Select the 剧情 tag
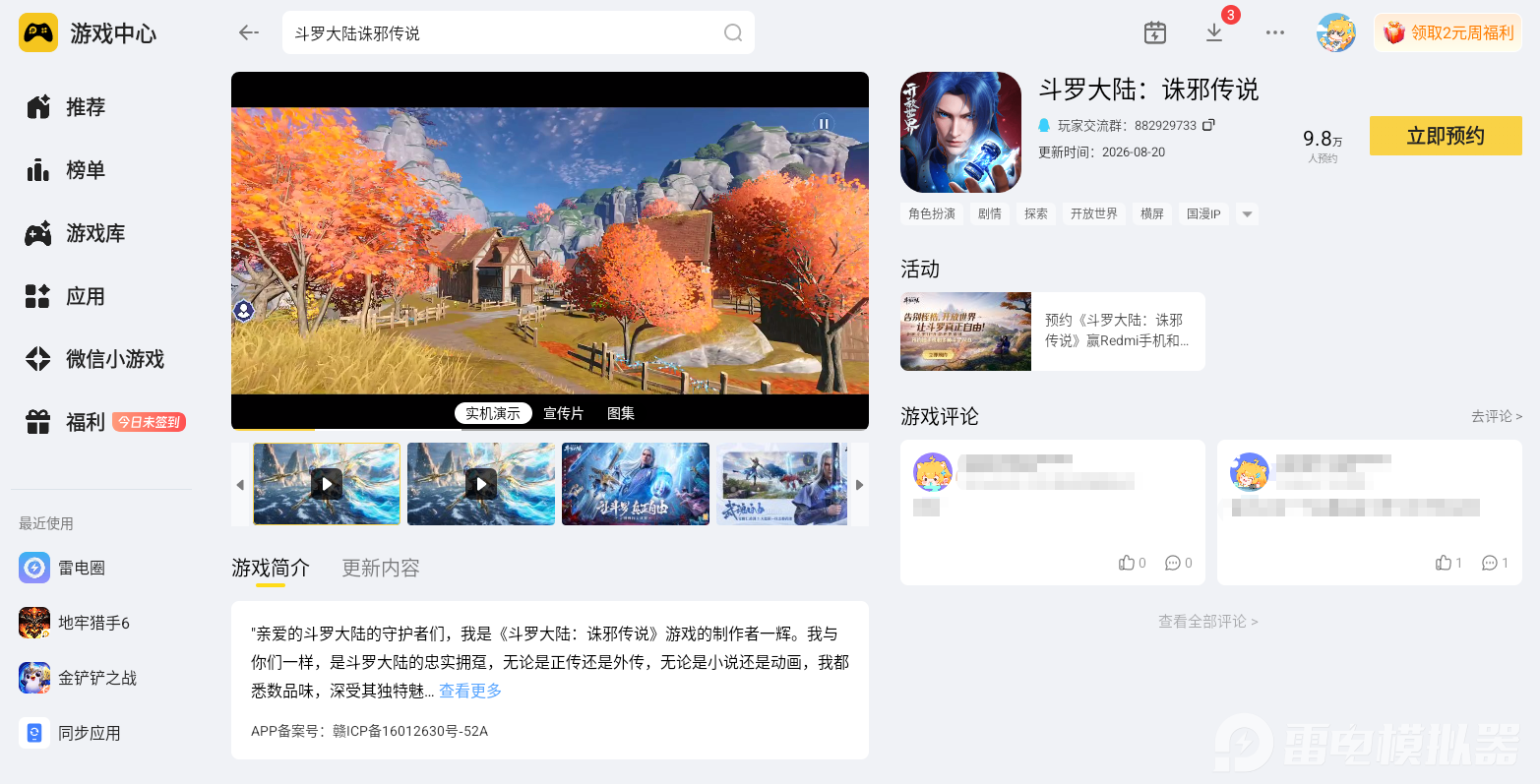The width and height of the screenshot is (1540, 784). (990, 213)
